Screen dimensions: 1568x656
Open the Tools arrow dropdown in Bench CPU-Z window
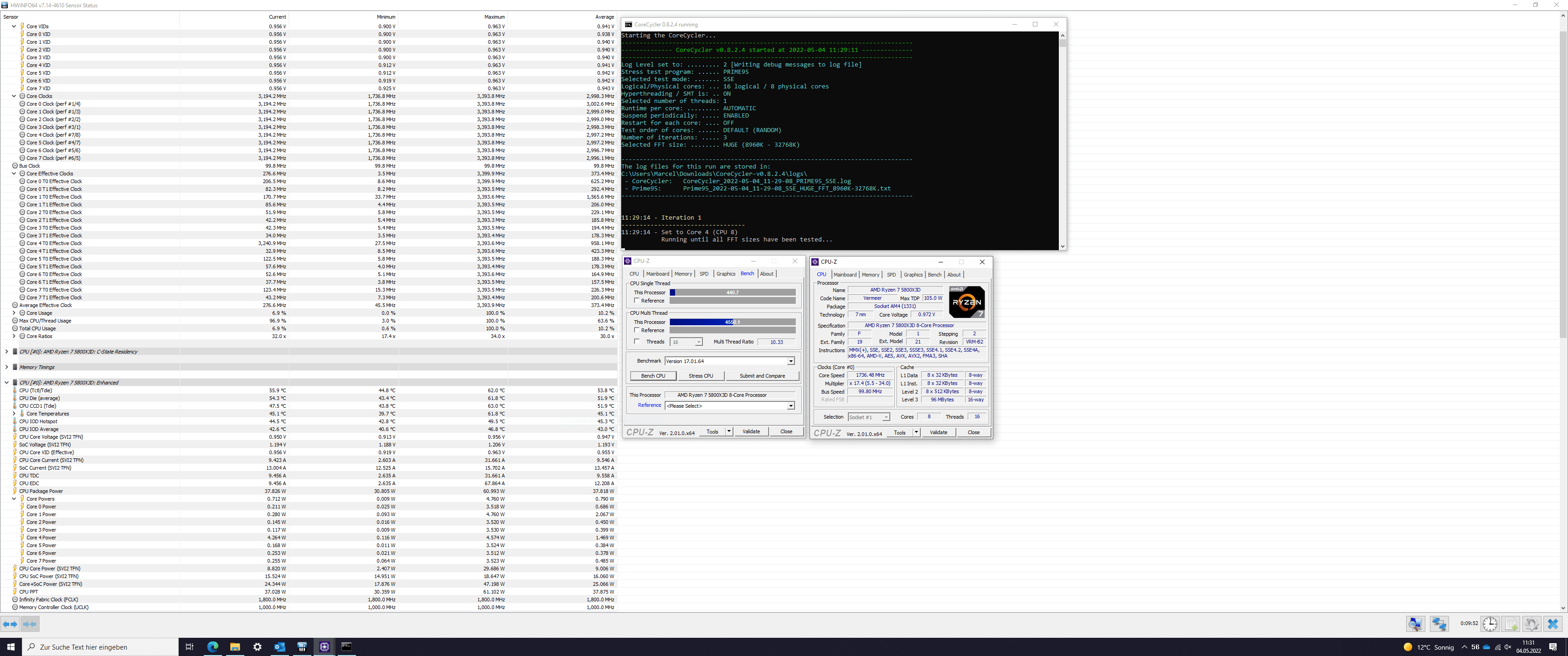point(729,431)
